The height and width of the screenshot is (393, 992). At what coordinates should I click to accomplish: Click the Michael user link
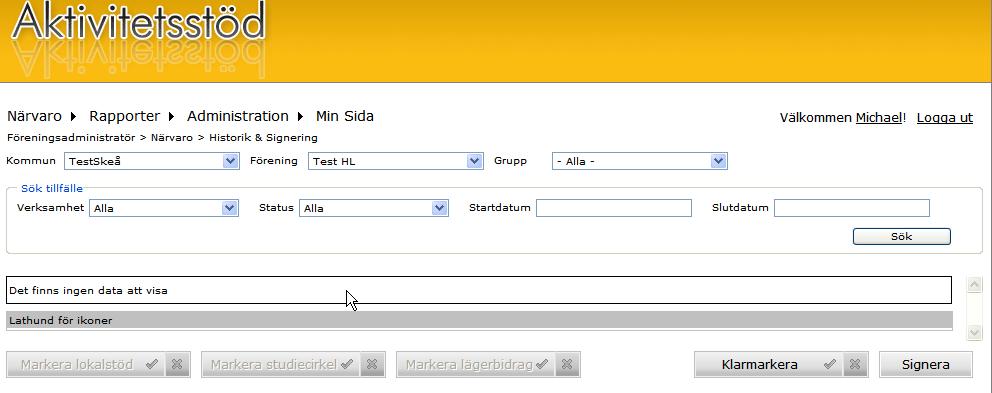879,118
